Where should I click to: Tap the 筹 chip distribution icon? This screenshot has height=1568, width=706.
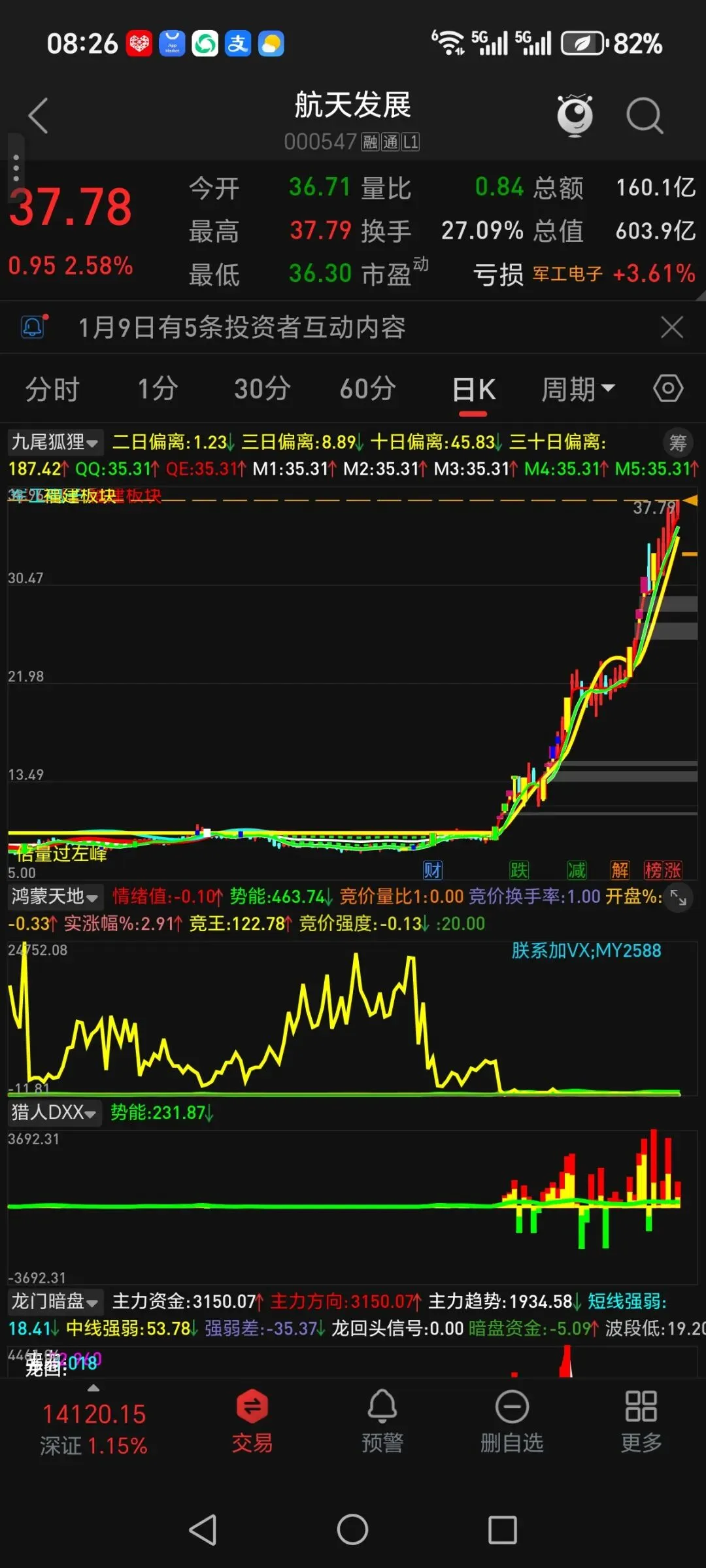[x=677, y=443]
